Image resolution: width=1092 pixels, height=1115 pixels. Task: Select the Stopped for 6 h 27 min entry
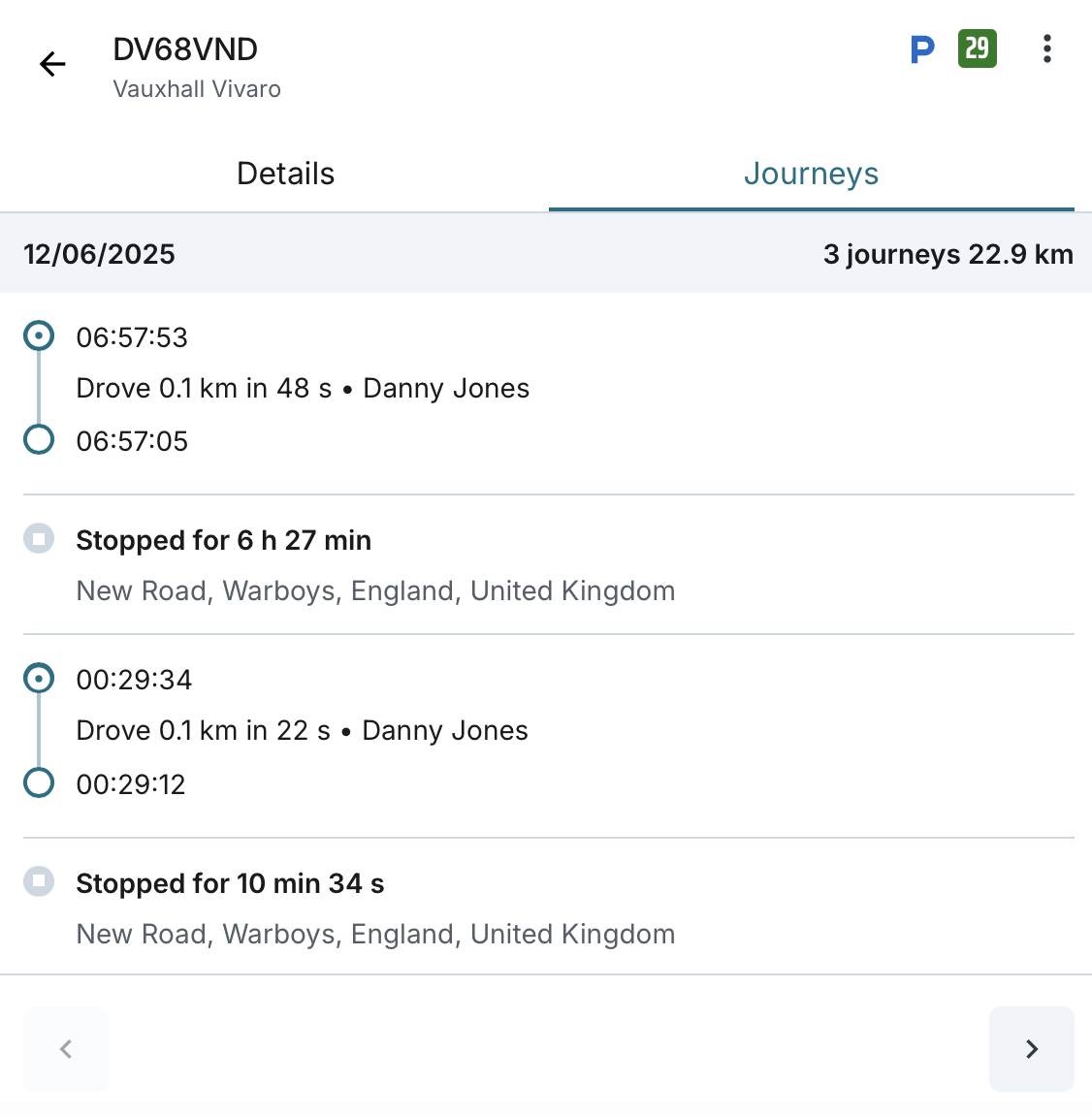[224, 541]
